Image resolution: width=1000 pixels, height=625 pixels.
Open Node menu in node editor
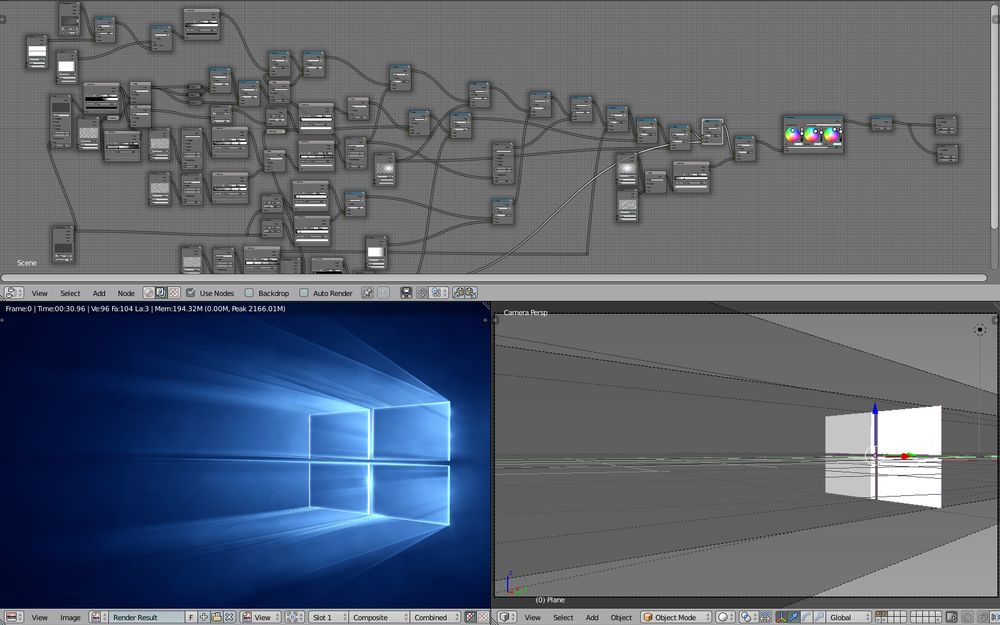(x=126, y=293)
